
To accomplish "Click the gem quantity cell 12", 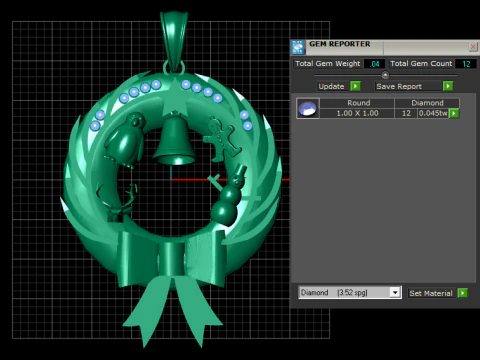I will click(x=406, y=113).
